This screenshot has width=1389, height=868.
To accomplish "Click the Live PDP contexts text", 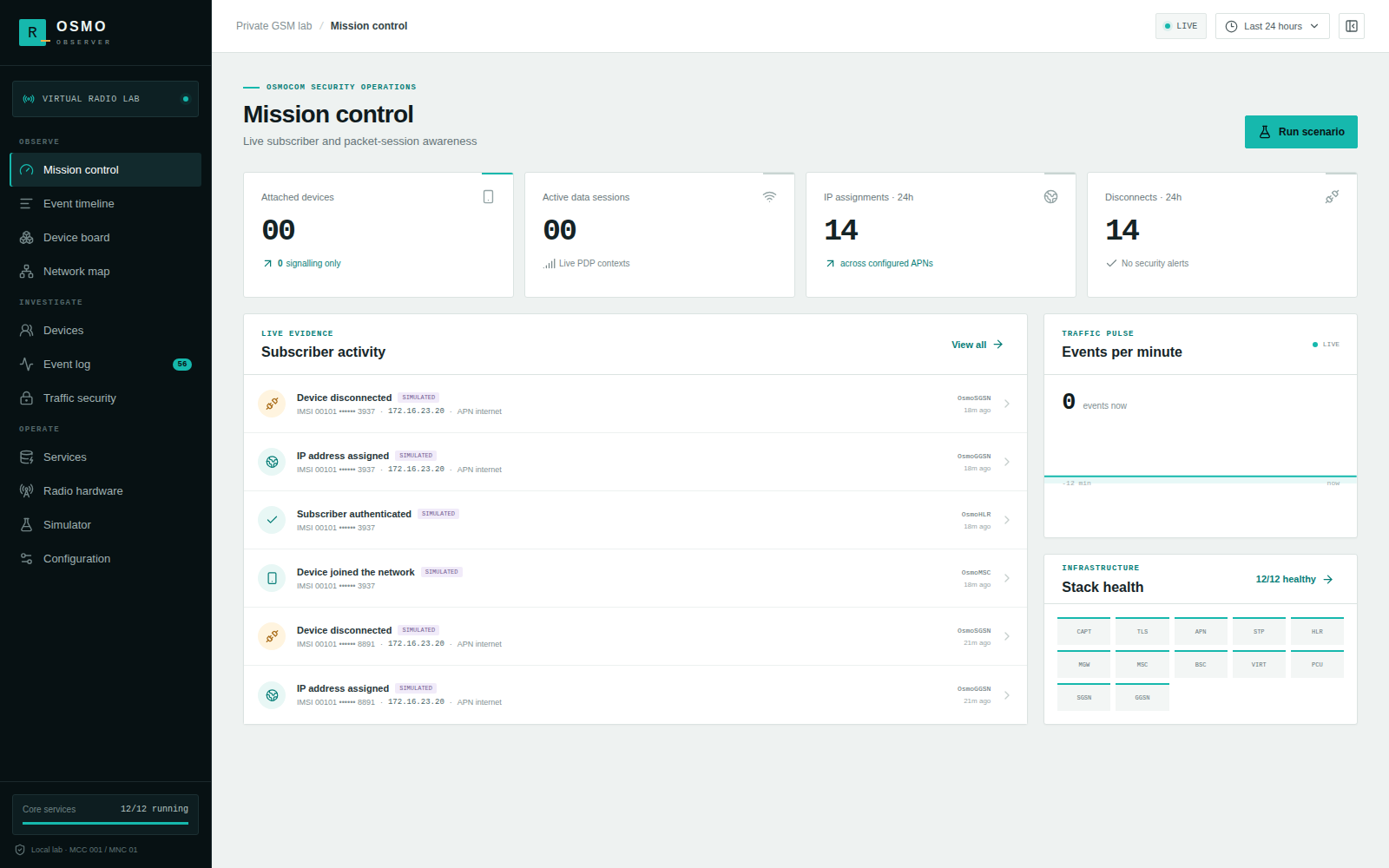I will [595, 264].
